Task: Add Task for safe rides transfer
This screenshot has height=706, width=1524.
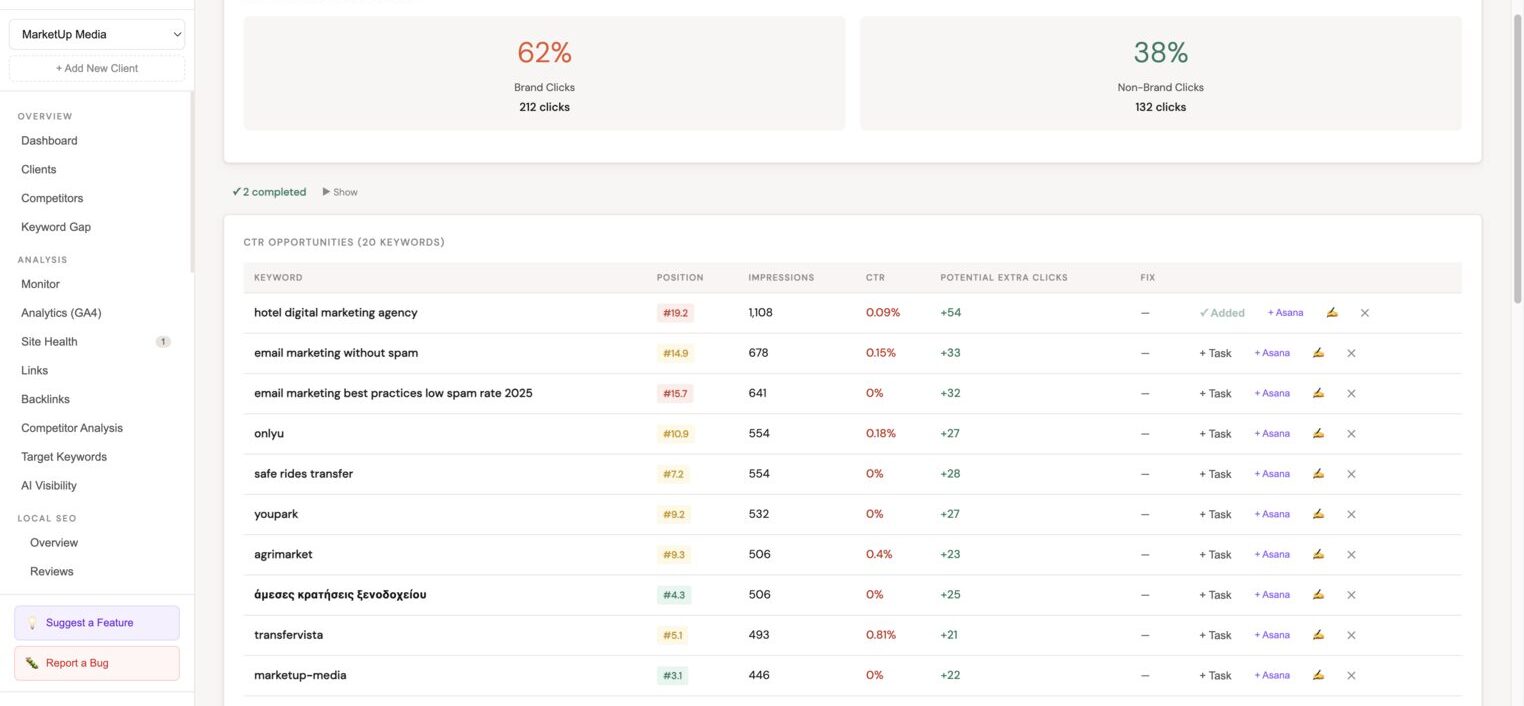Action: 1215,474
